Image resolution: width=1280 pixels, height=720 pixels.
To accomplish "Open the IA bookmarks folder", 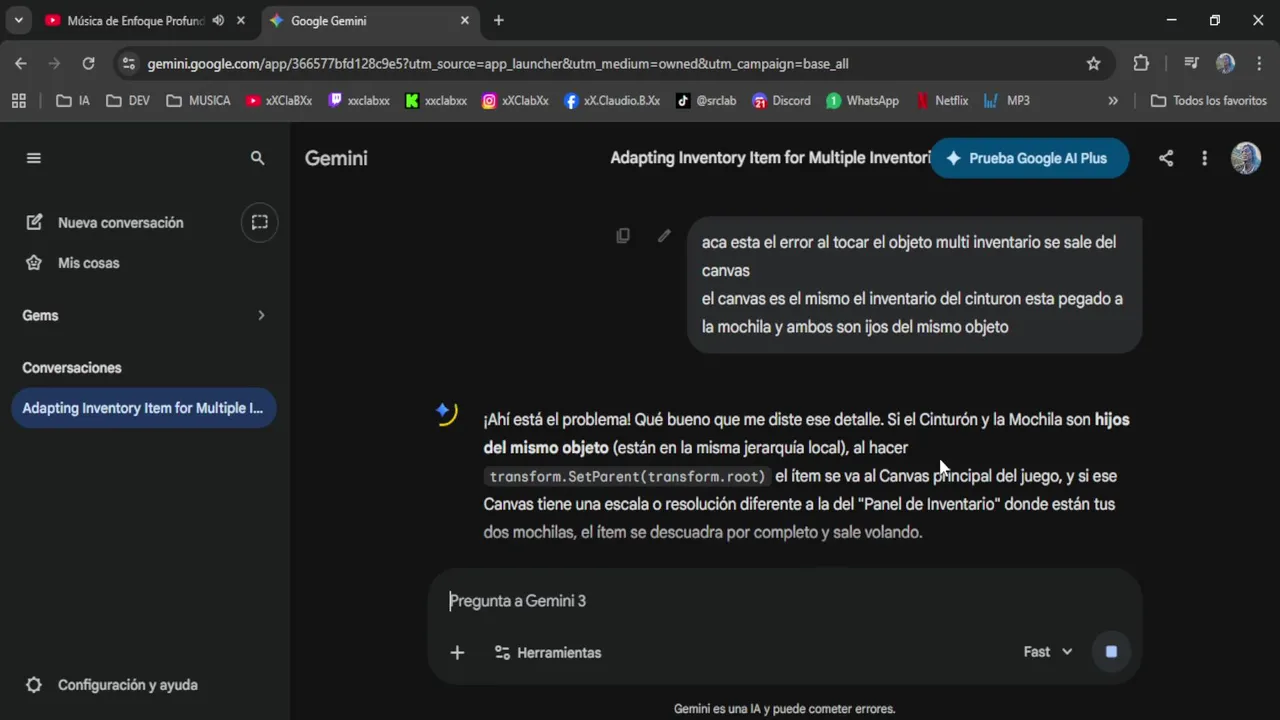I will 73,100.
